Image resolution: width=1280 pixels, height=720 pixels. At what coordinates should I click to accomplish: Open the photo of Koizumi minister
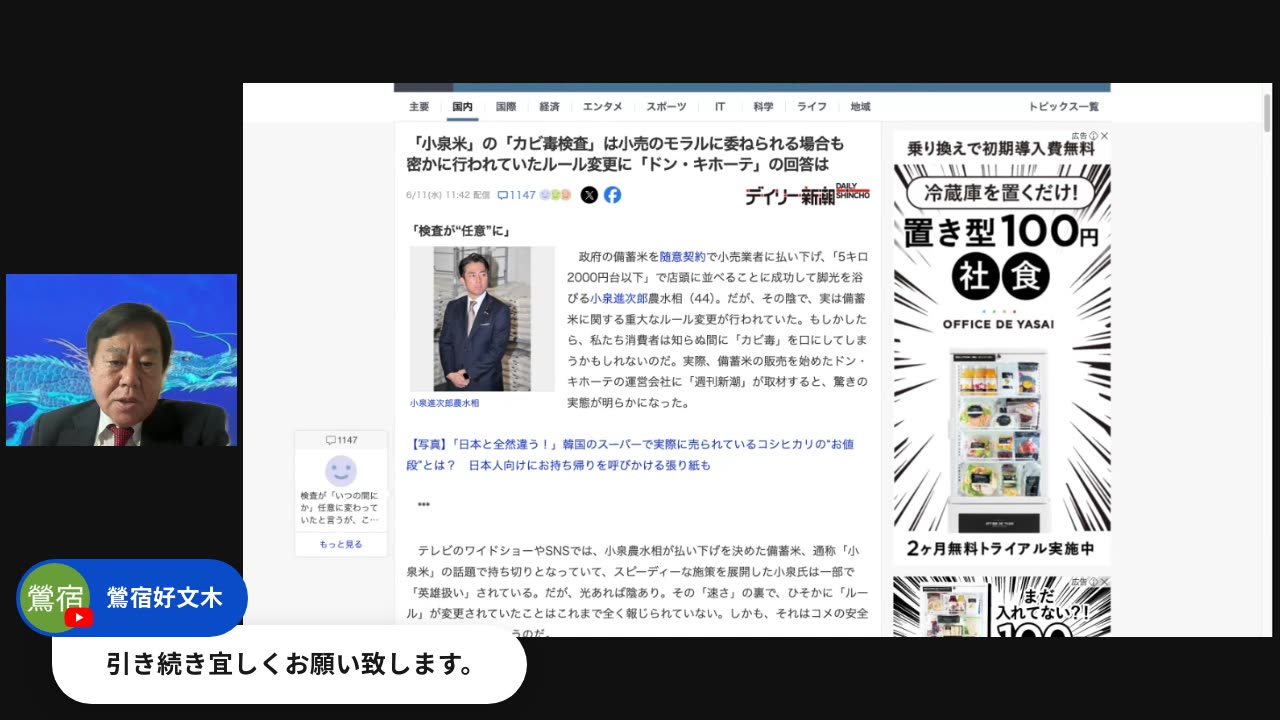(482, 319)
